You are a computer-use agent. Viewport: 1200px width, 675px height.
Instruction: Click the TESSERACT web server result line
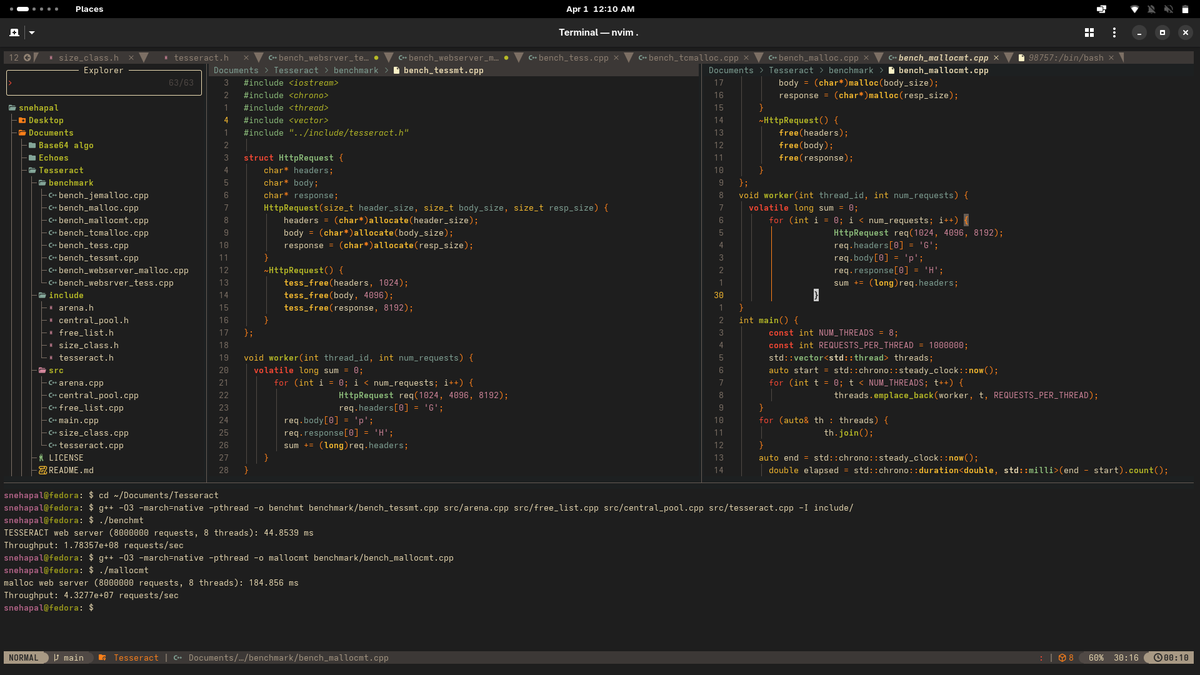point(159,533)
